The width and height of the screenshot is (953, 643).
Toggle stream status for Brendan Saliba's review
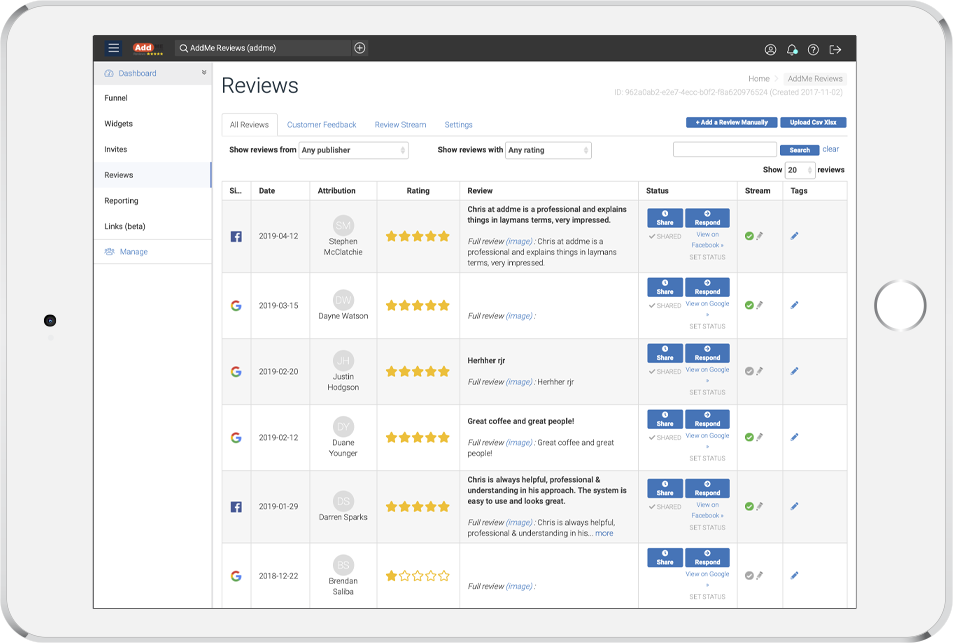(x=749, y=575)
